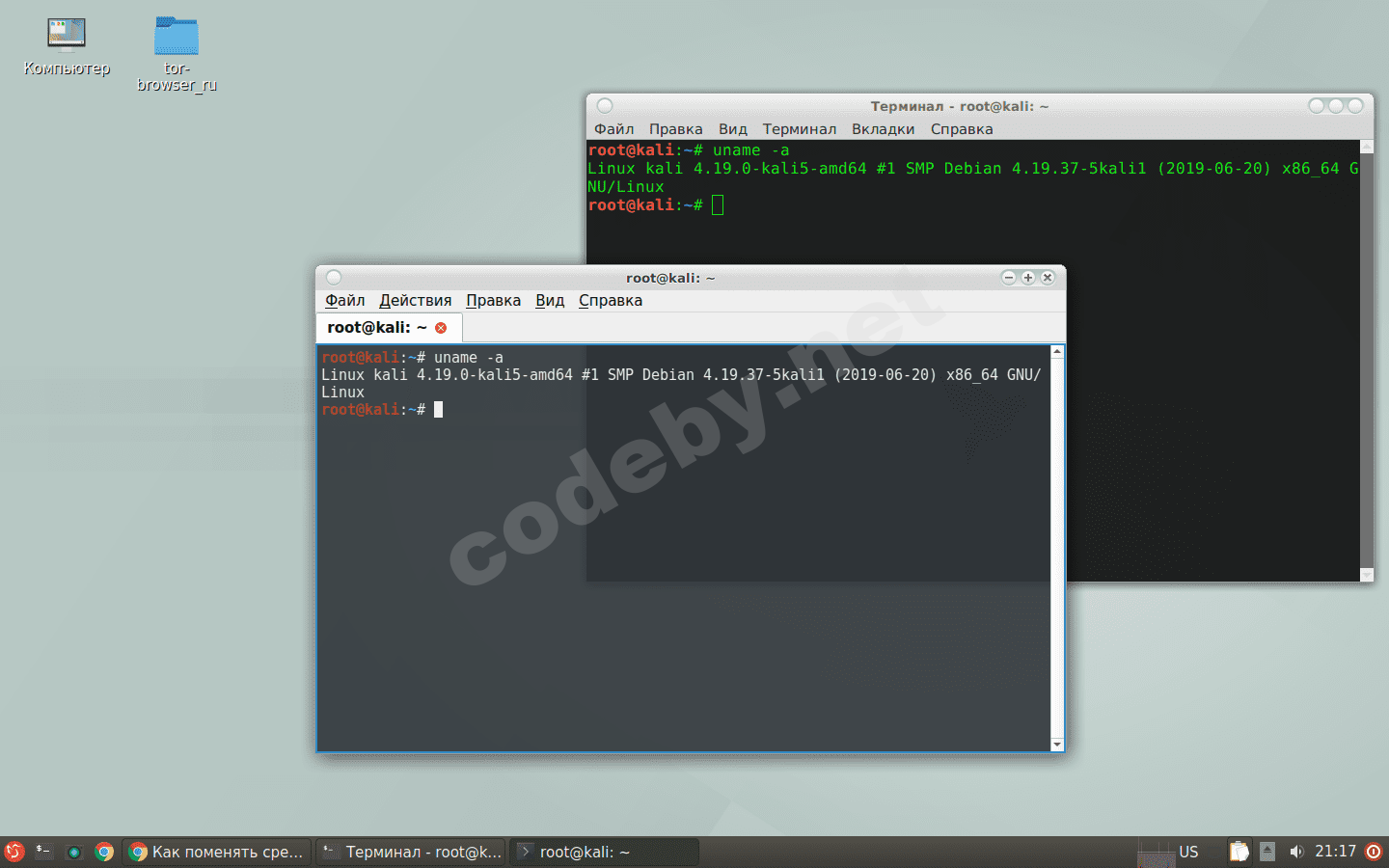Open Справка menu in the Терминал window

pos(962,129)
